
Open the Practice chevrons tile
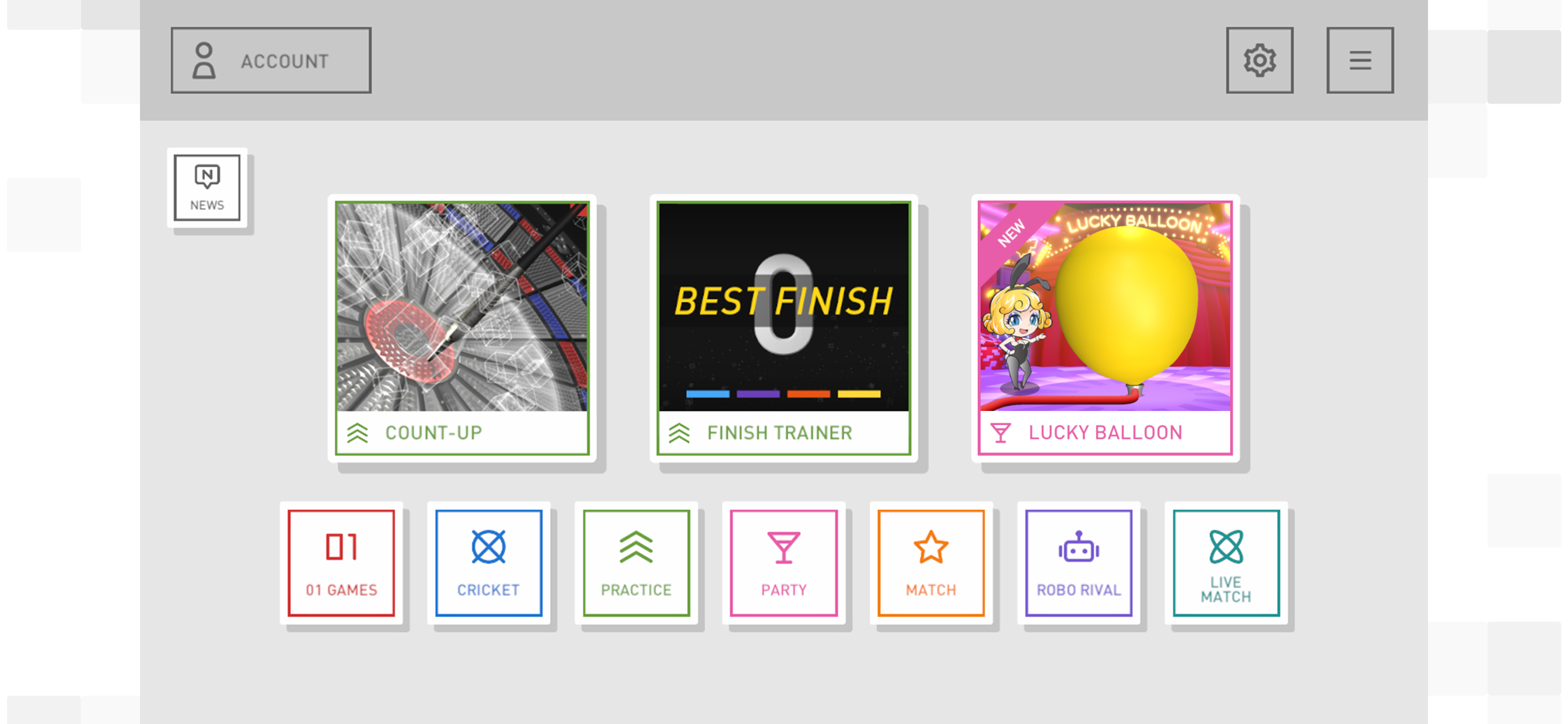pyautogui.click(x=636, y=563)
